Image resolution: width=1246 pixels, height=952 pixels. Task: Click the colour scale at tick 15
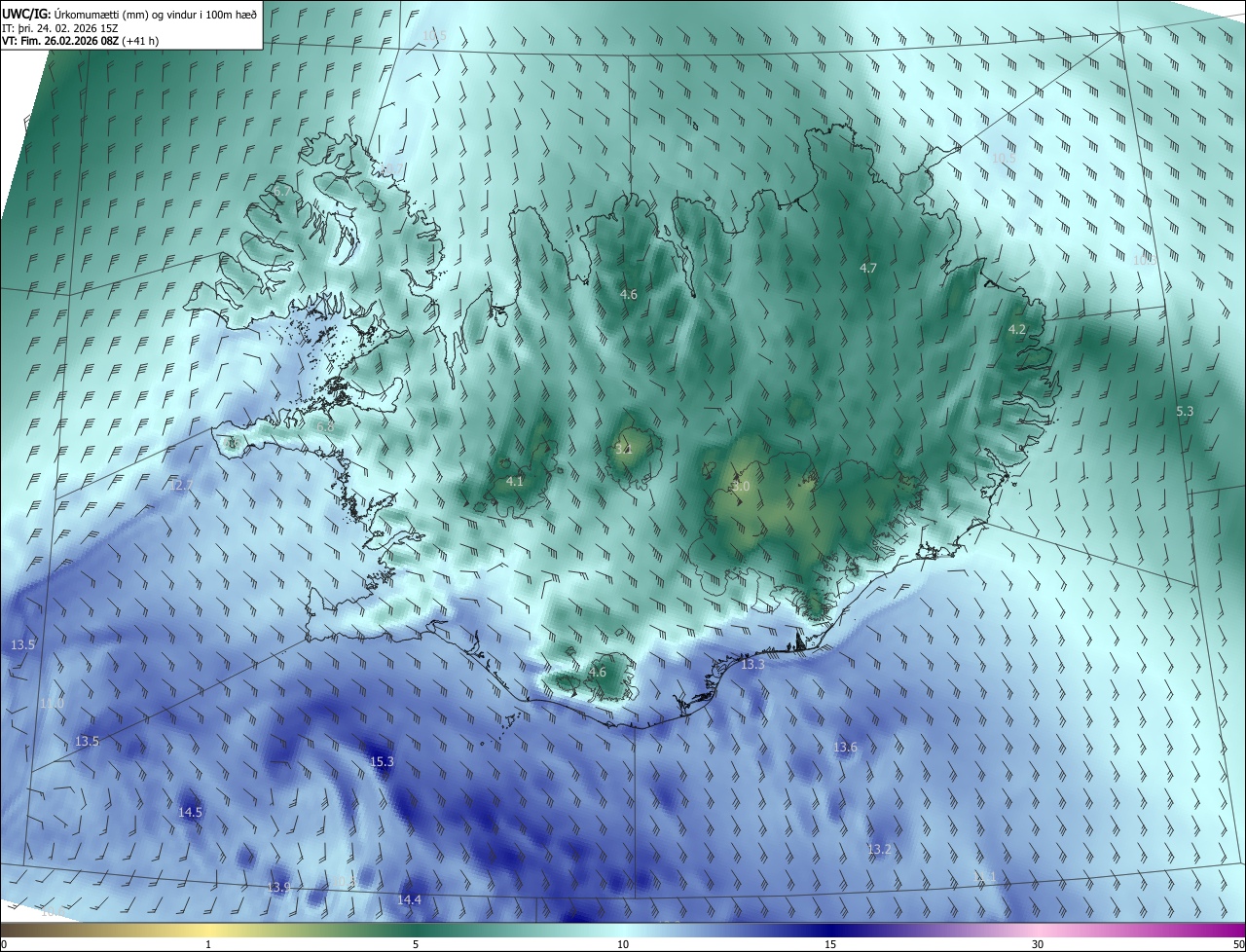[x=830, y=944]
